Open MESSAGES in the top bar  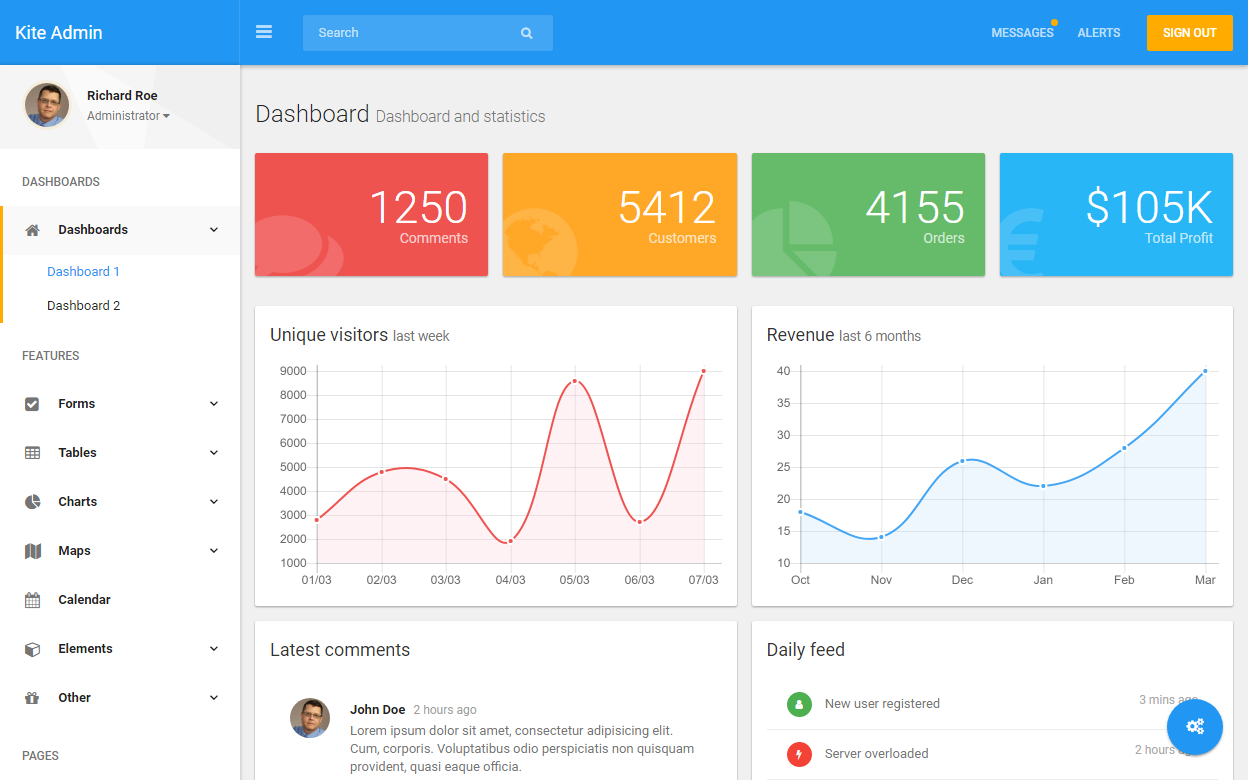(x=1022, y=33)
